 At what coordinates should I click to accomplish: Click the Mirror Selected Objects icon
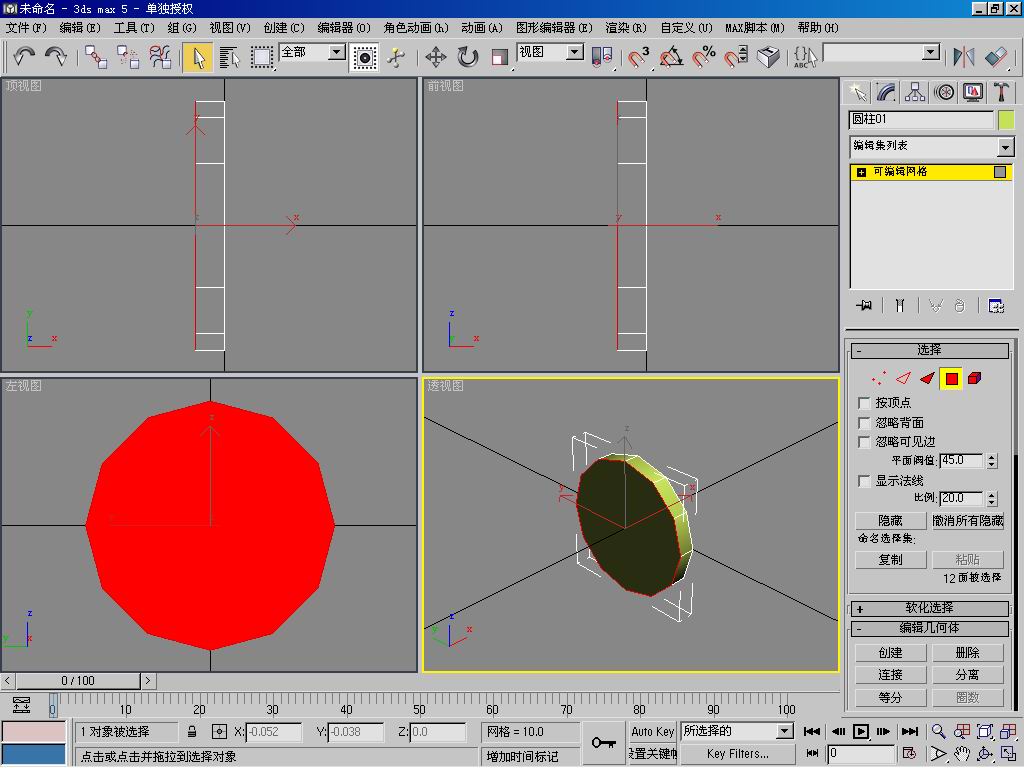click(x=964, y=57)
